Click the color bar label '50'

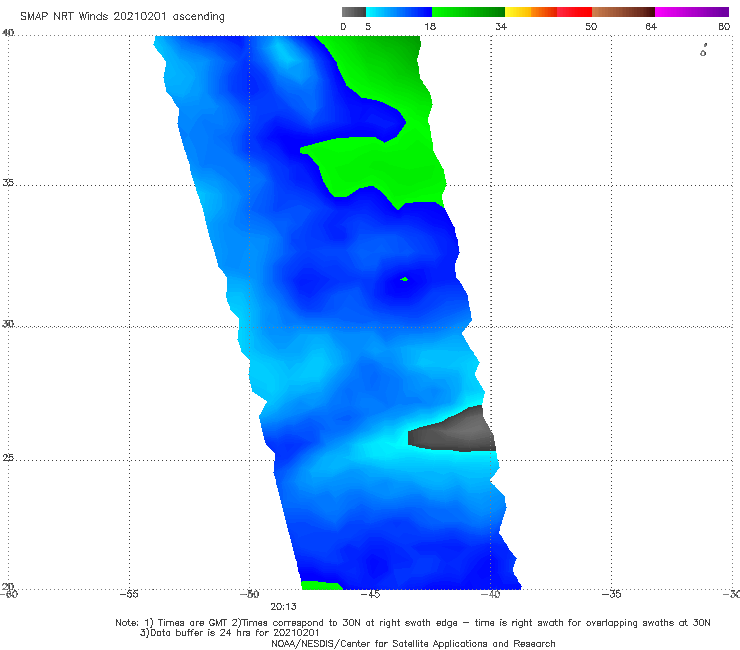(591, 26)
